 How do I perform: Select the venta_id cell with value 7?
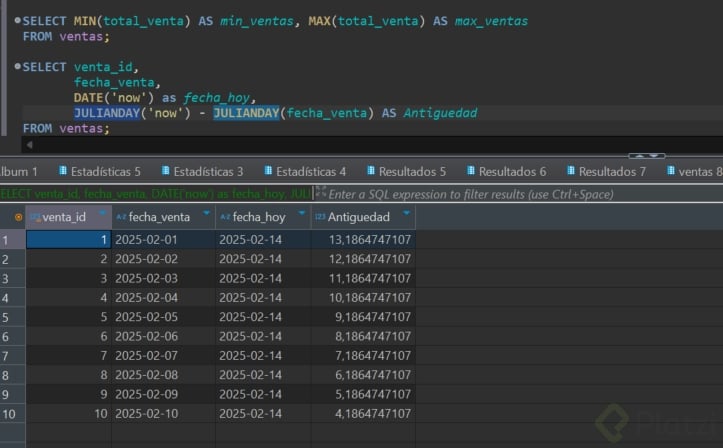click(x=69, y=356)
